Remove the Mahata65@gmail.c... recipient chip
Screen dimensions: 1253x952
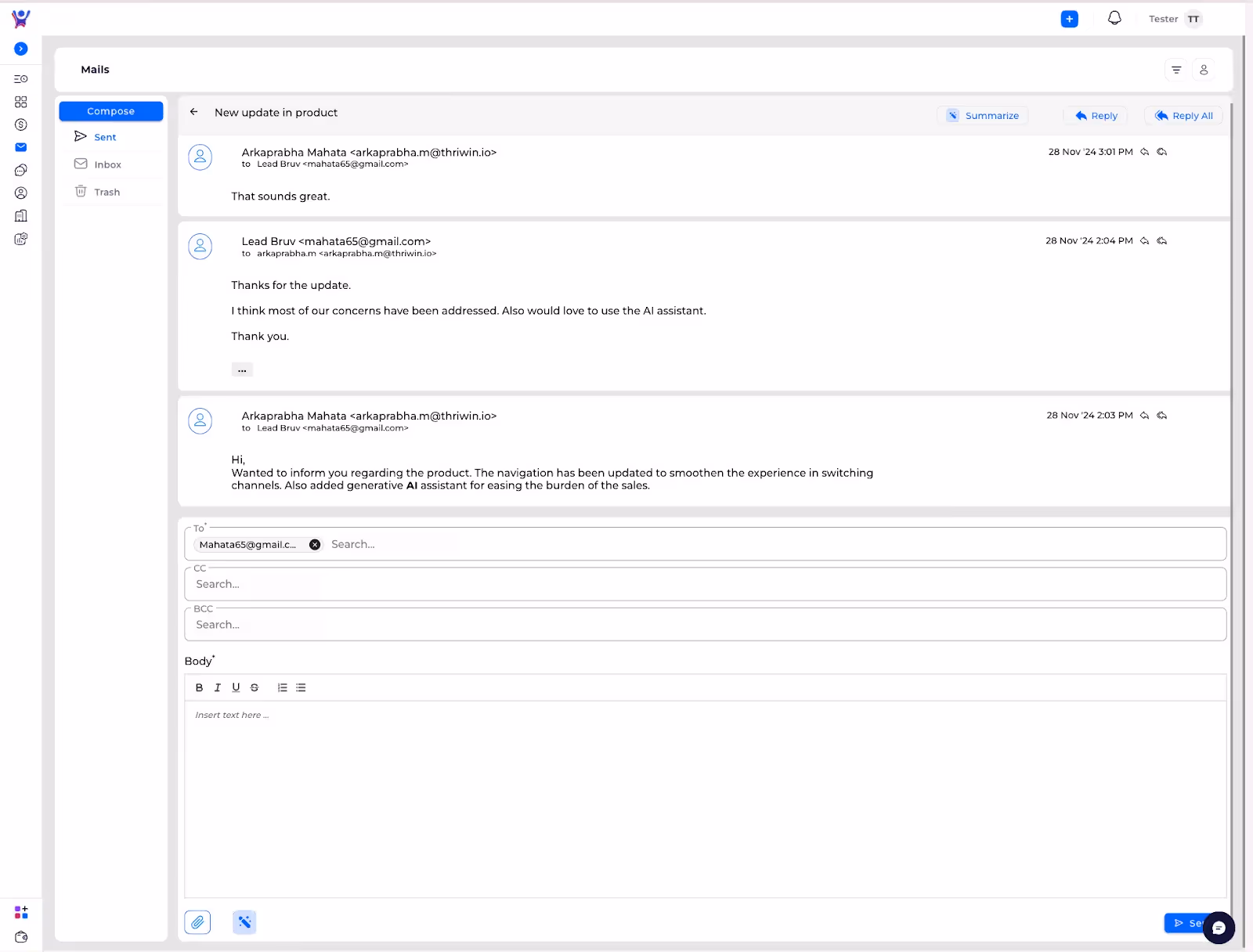(x=315, y=545)
